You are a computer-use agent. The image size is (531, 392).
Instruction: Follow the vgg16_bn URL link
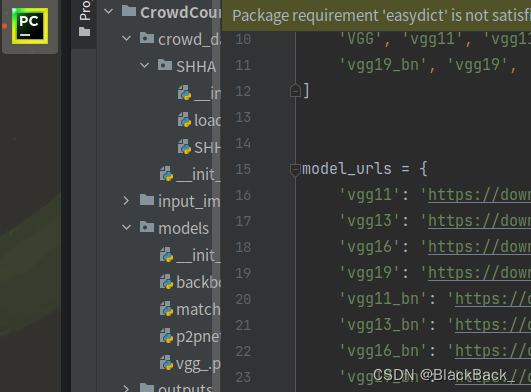tap(493, 351)
